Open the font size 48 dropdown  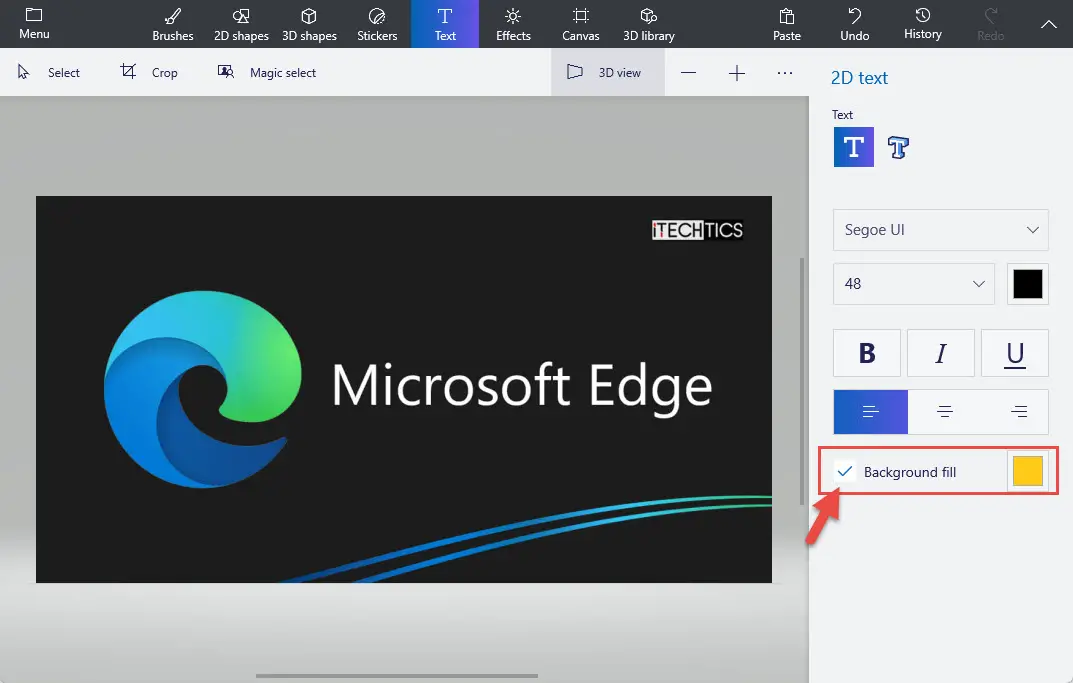[913, 284]
